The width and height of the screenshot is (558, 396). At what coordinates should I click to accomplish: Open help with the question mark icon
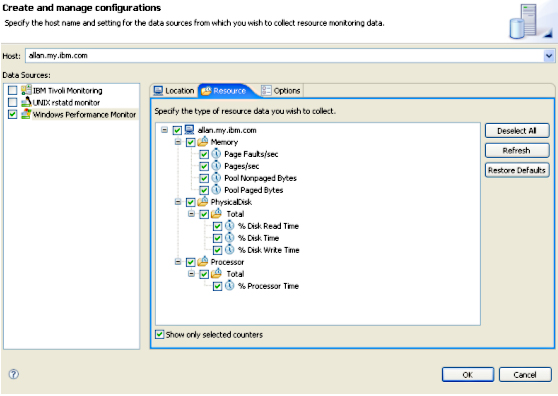[14, 374]
